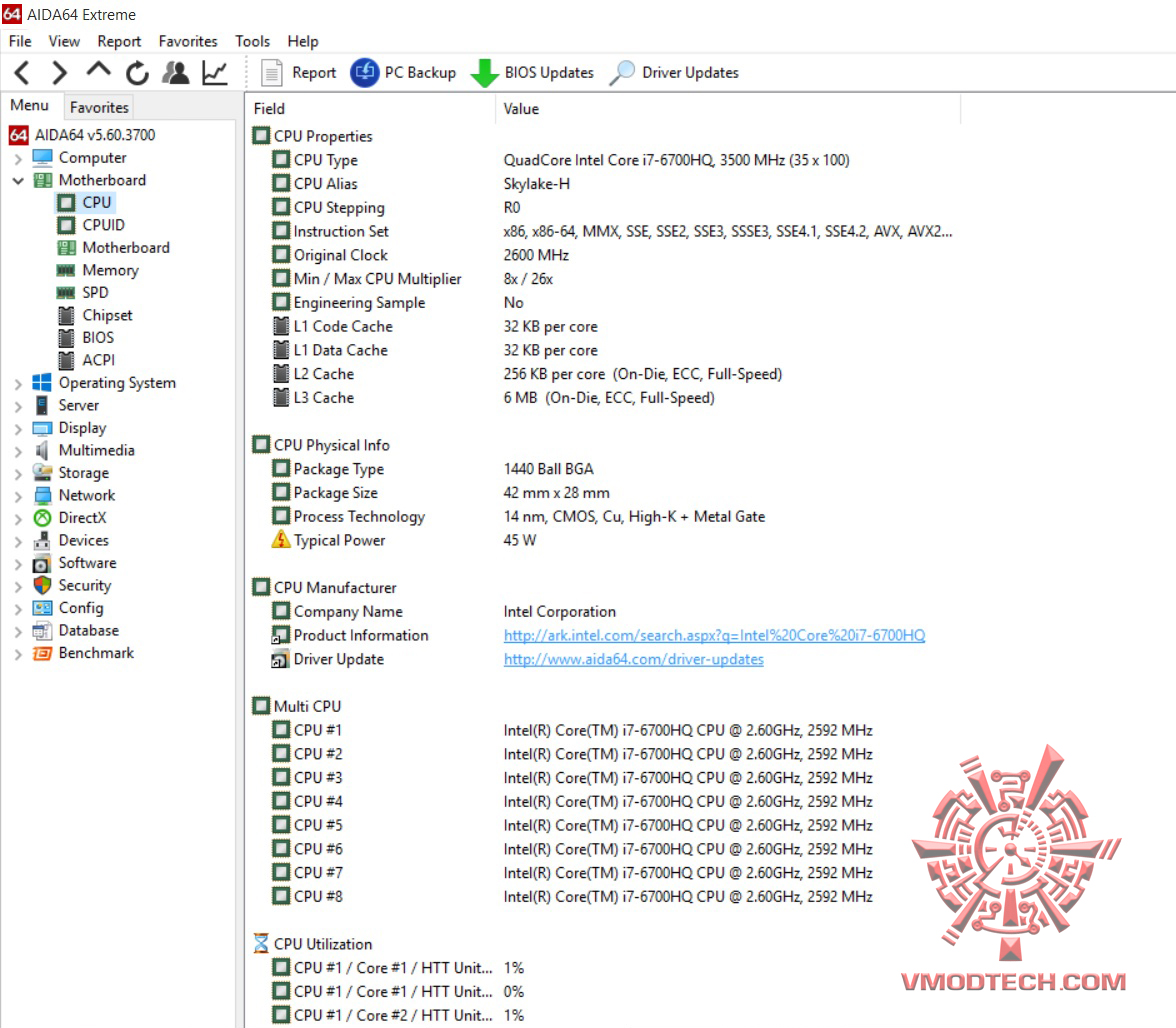Open the Tools menu
The width and height of the screenshot is (1176, 1028).
pyautogui.click(x=252, y=41)
